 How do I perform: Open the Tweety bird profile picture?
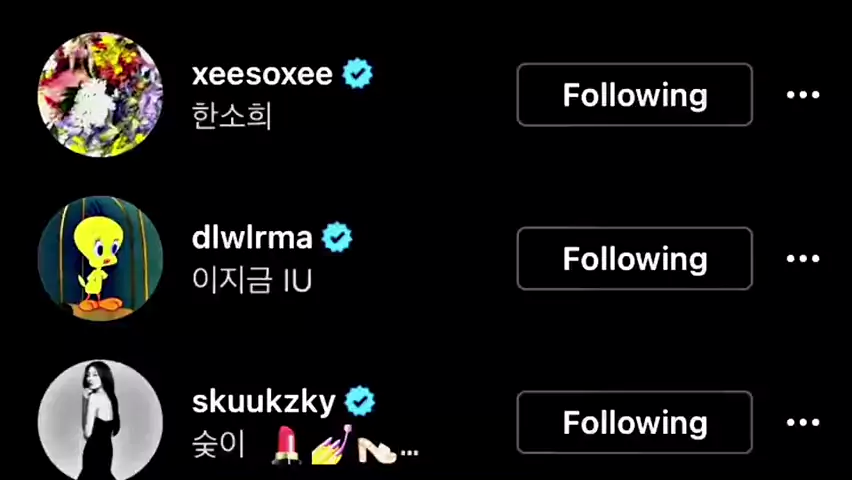tap(100, 258)
